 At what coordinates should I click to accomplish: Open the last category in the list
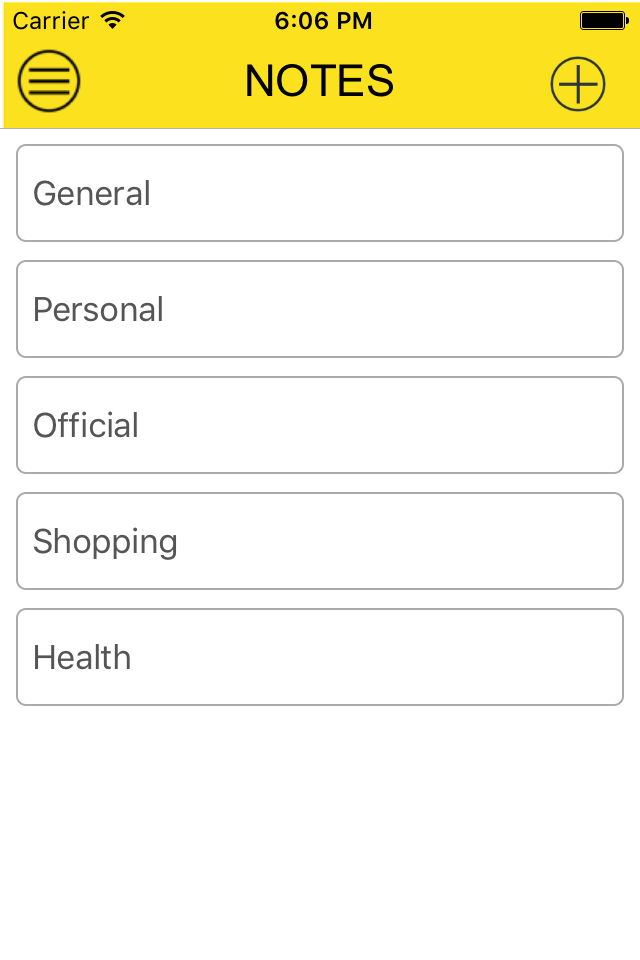coord(320,657)
